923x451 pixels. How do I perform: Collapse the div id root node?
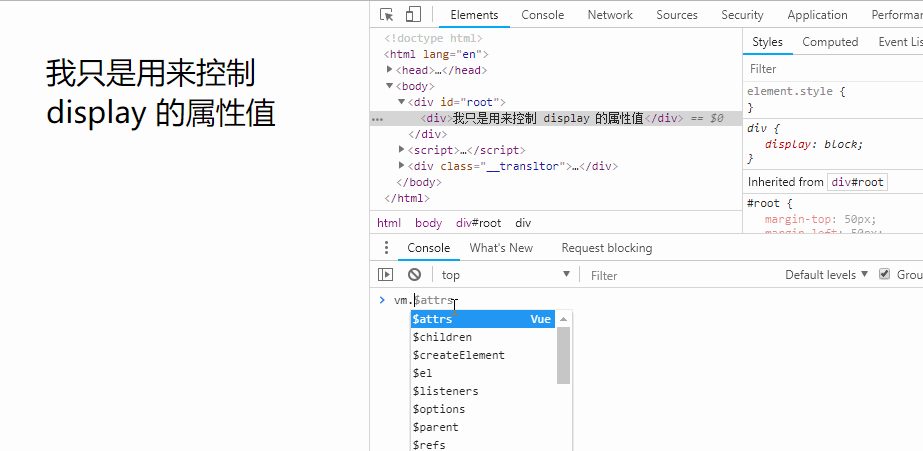(x=401, y=102)
